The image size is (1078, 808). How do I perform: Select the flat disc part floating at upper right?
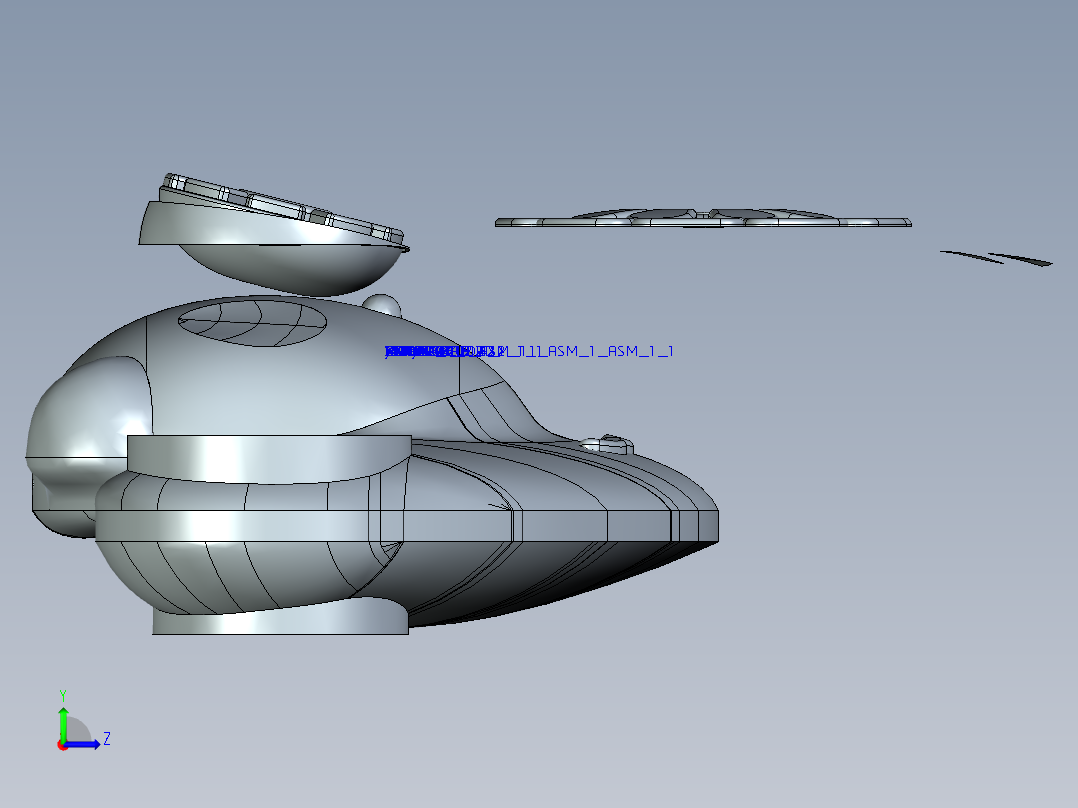(x=703, y=218)
